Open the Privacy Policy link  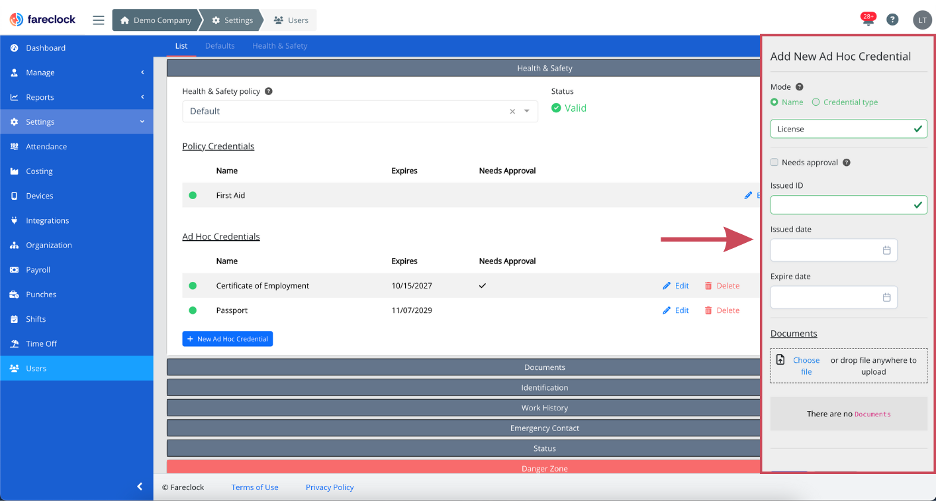pos(330,487)
